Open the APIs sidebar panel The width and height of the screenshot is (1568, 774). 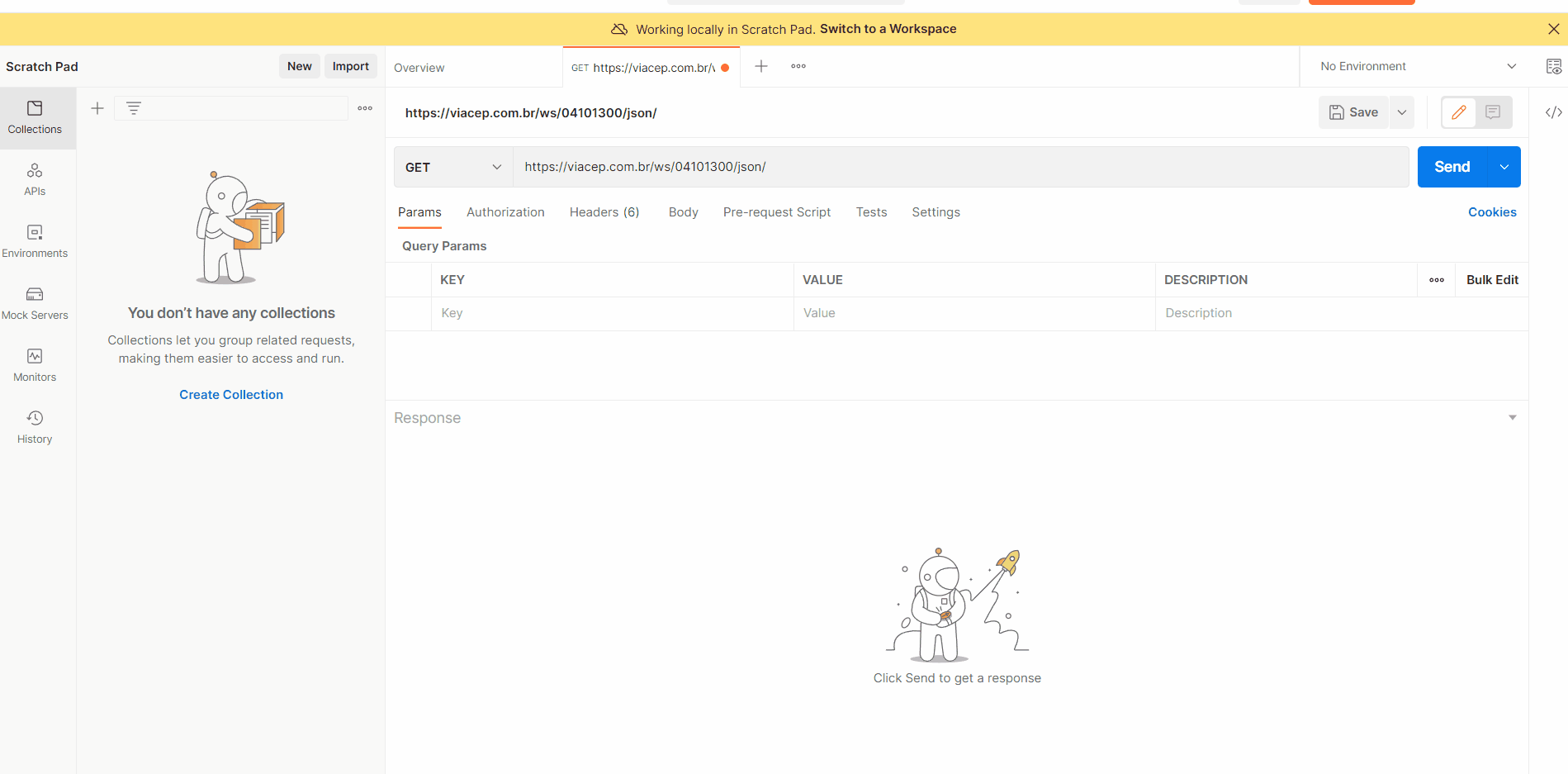pyautogui.click(x=35, y=179)
